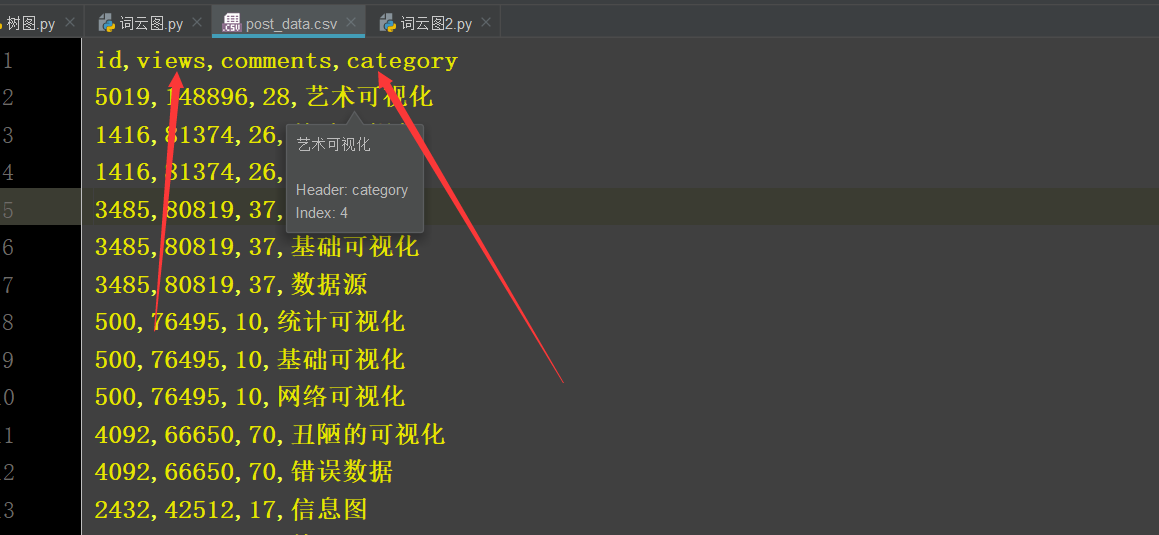The width and height of the screenshot is (1159, 535).
Task: Click '艺术可视化' text inside the tooltip popup
Action: (x=333, y=144)
